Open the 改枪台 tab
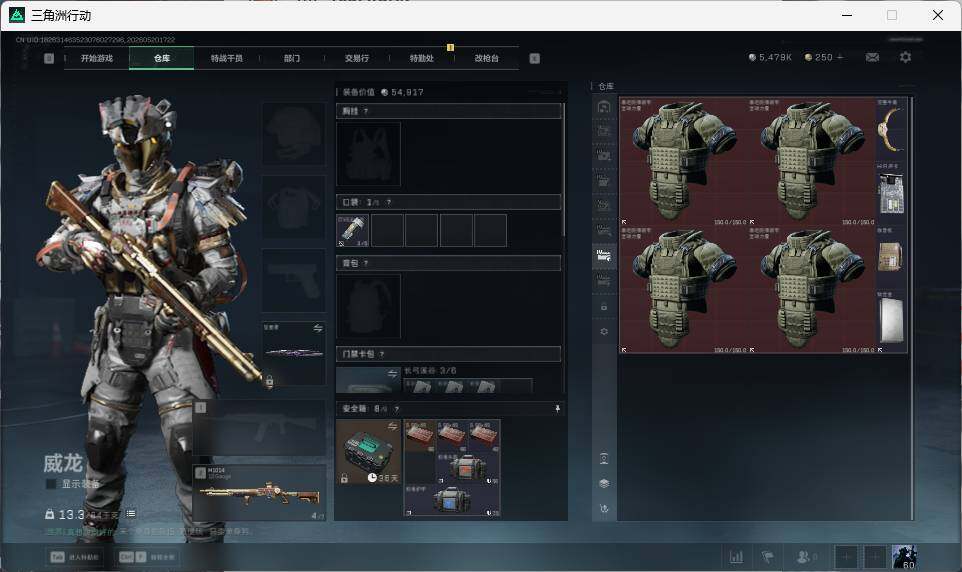The image size is (962, 572). pyautogui.click(x=487, y=58)
